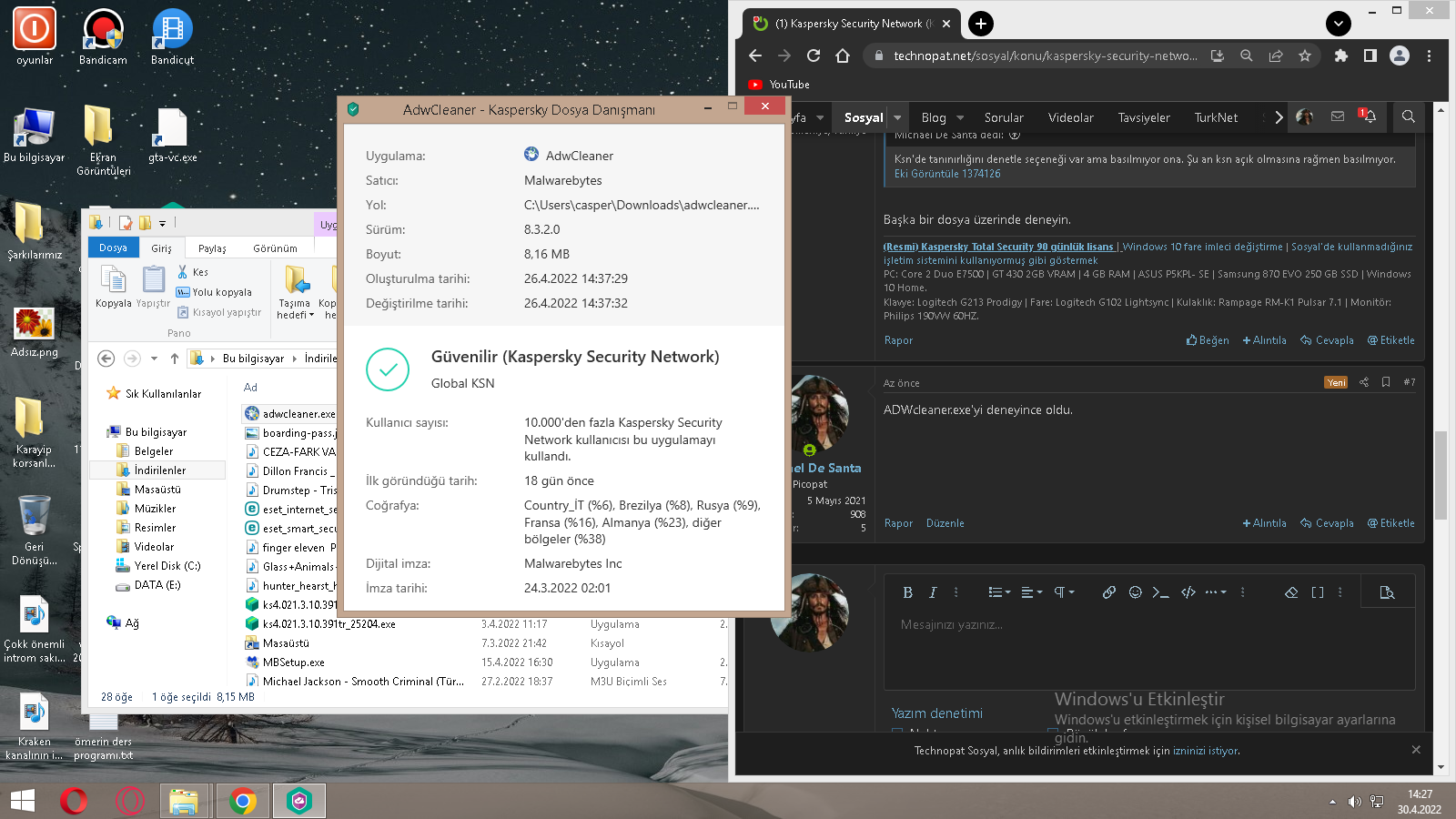This screenshot has width=1456, height=819.
Task: Select the Bandicam desktop shortcut
Action: tap(103, 36)
